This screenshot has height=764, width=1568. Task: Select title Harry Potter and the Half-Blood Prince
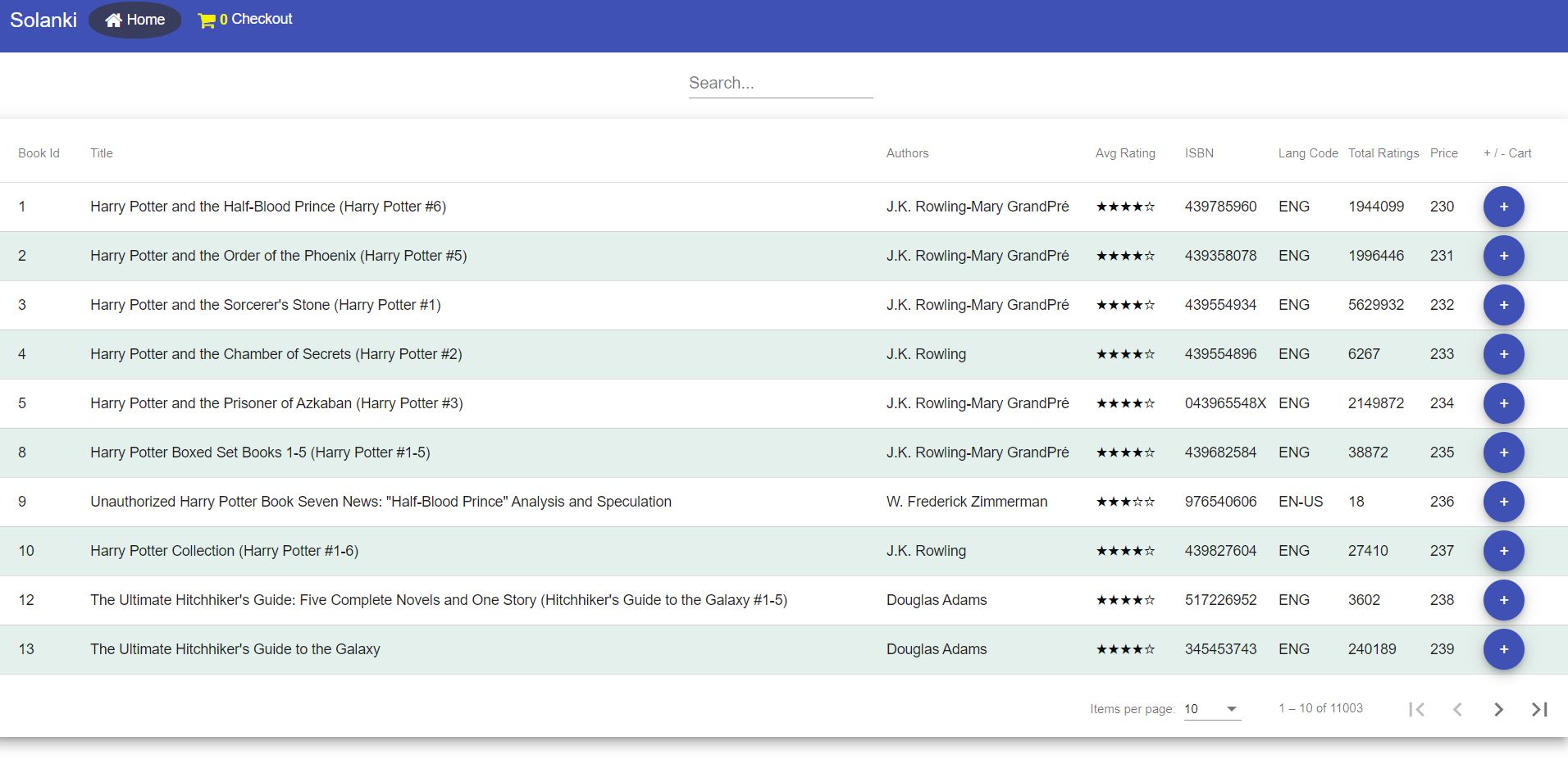point(268,207)
